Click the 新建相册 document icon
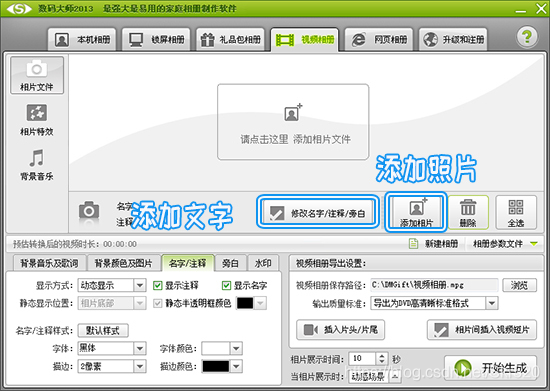 click(414, 243)
